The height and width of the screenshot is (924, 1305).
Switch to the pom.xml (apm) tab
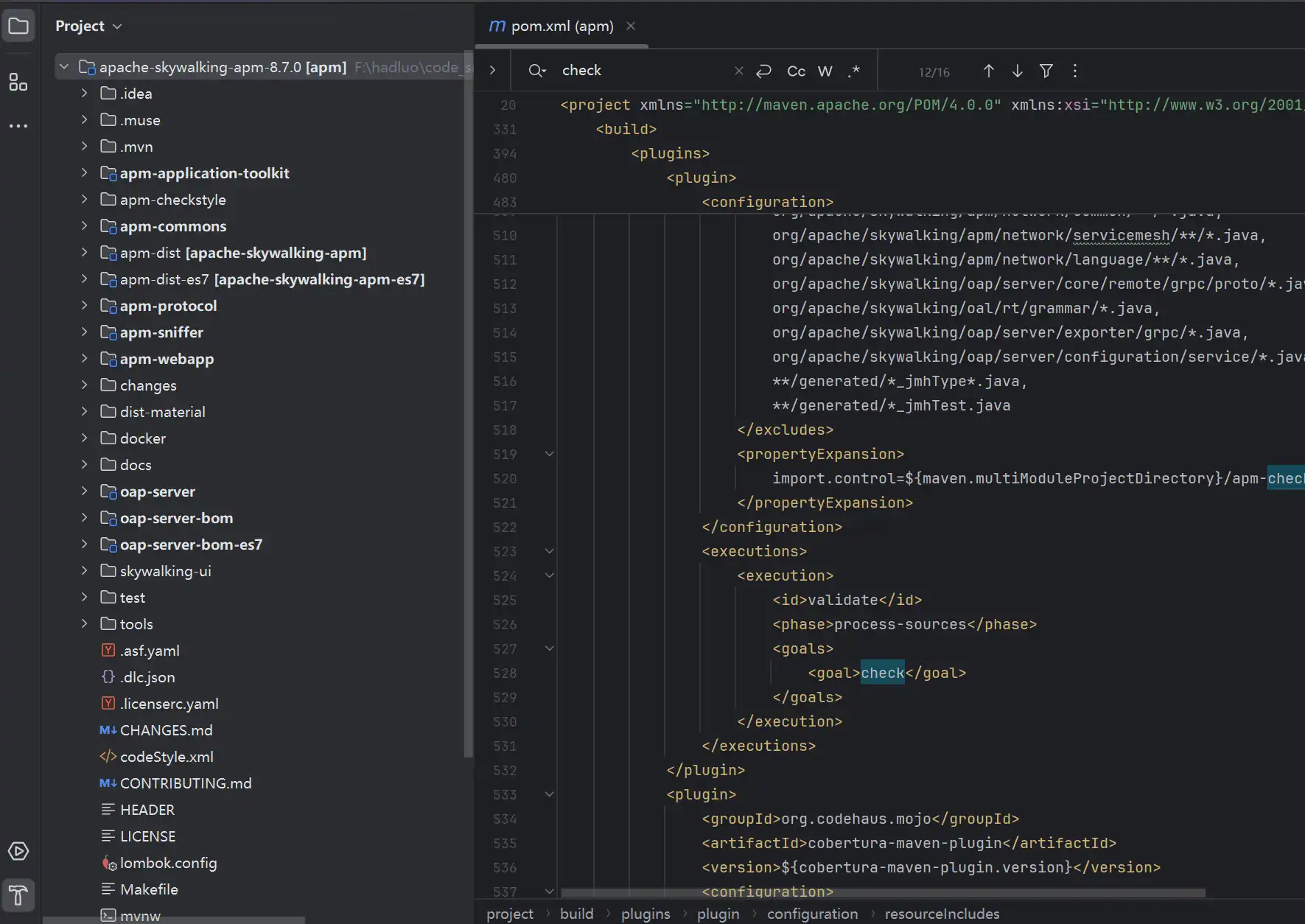561,26
